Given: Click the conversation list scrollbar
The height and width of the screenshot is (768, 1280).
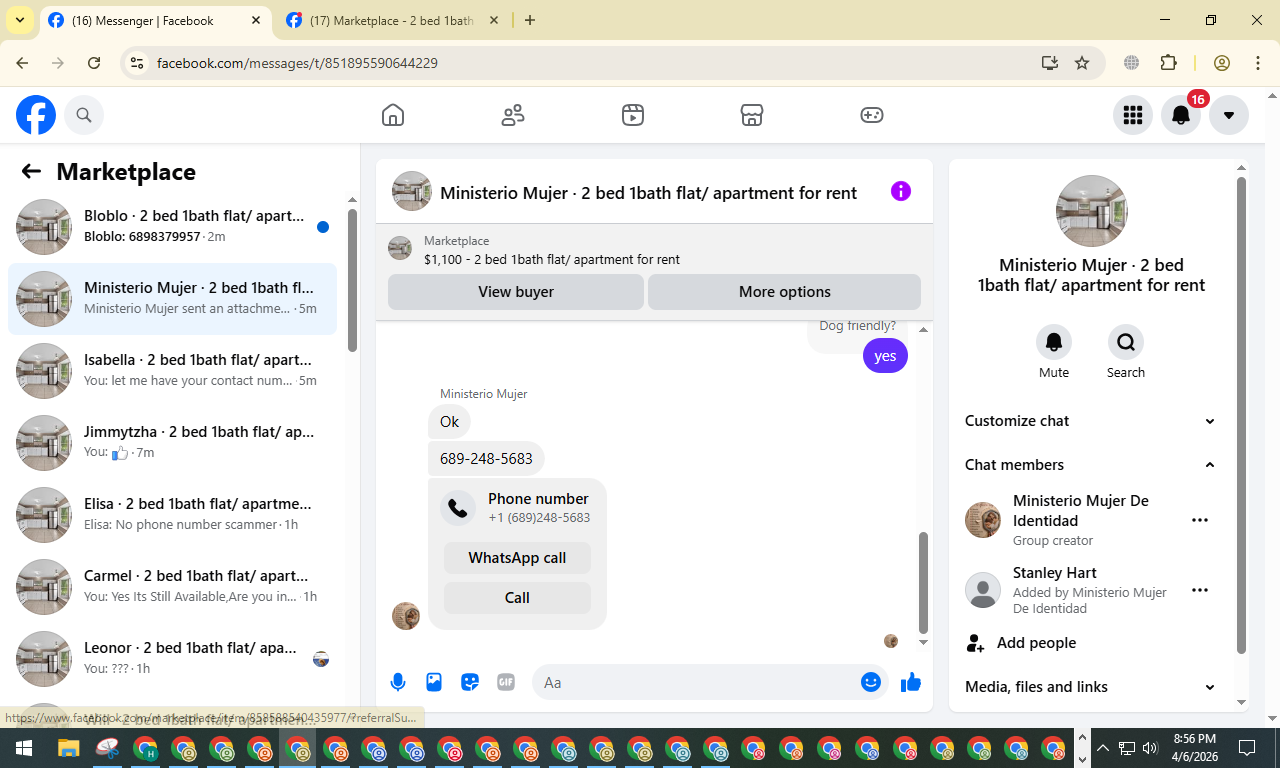Looking at the screenshot, I should point(352,280).
